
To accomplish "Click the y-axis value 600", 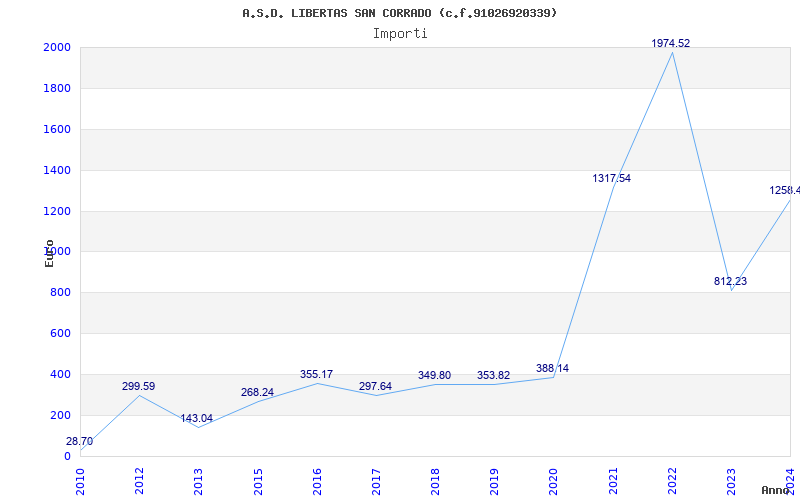I will click(x=60, y=334).
